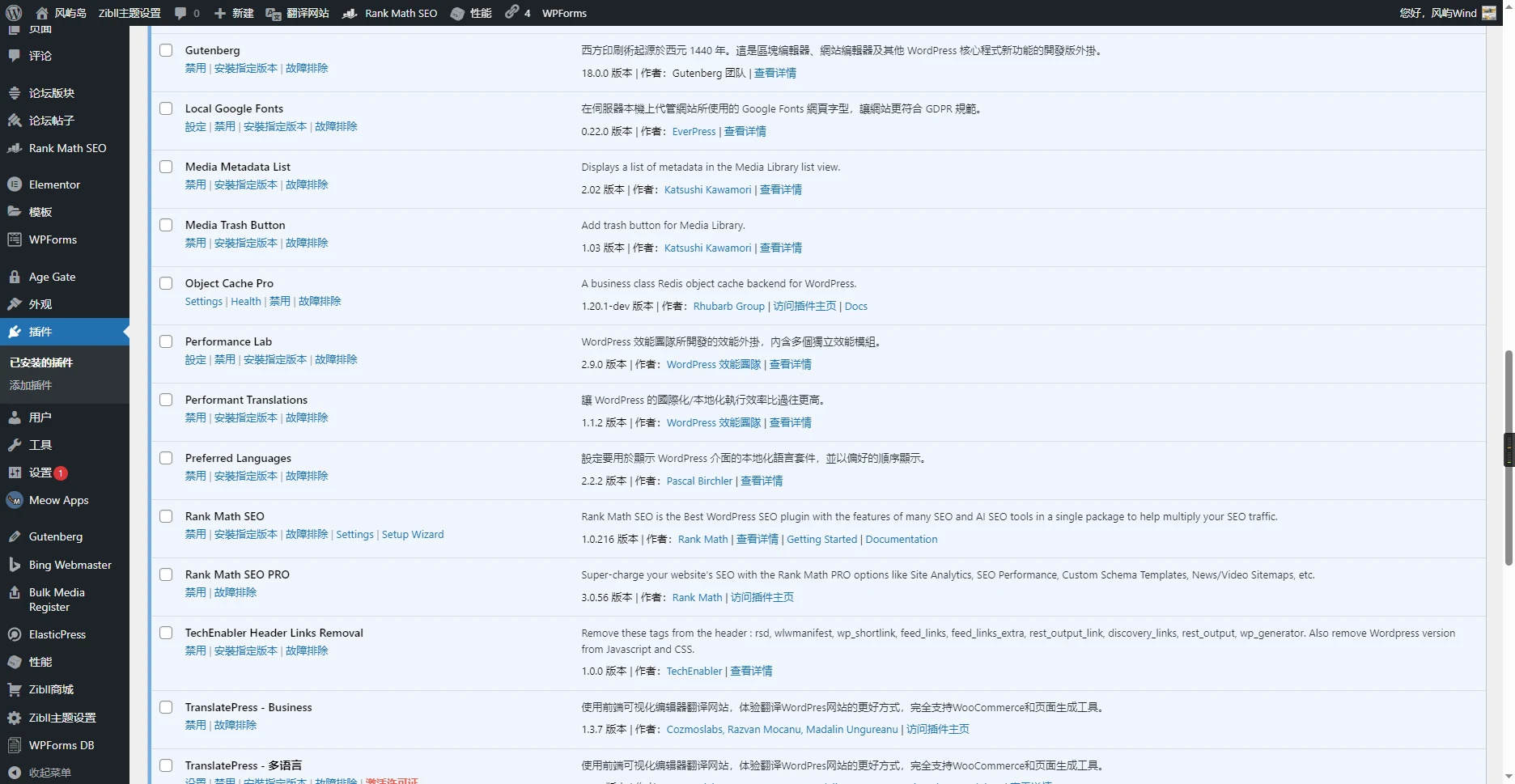Open the Bing Webmaster sidebar icon

pyautogui.click(x=15, y=565)
